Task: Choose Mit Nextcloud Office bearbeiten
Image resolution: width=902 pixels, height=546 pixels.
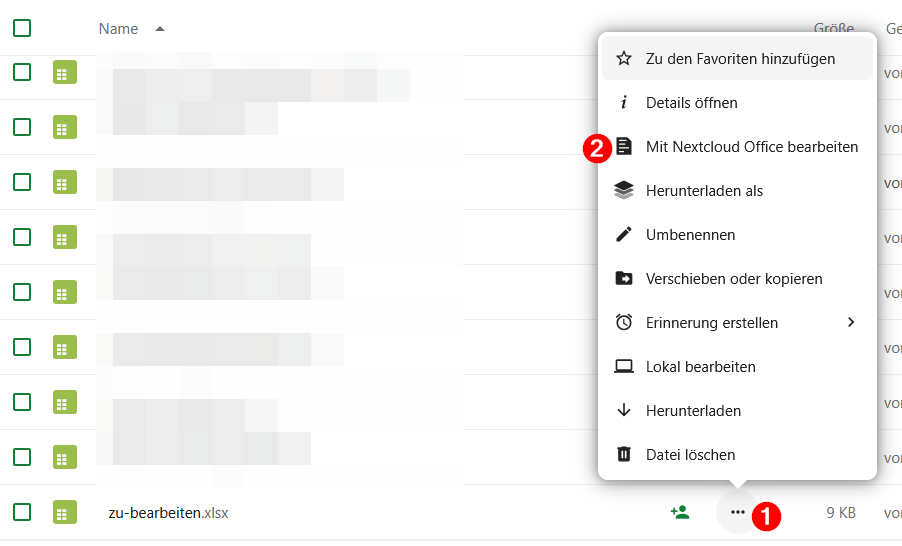Action: (751, 147)
